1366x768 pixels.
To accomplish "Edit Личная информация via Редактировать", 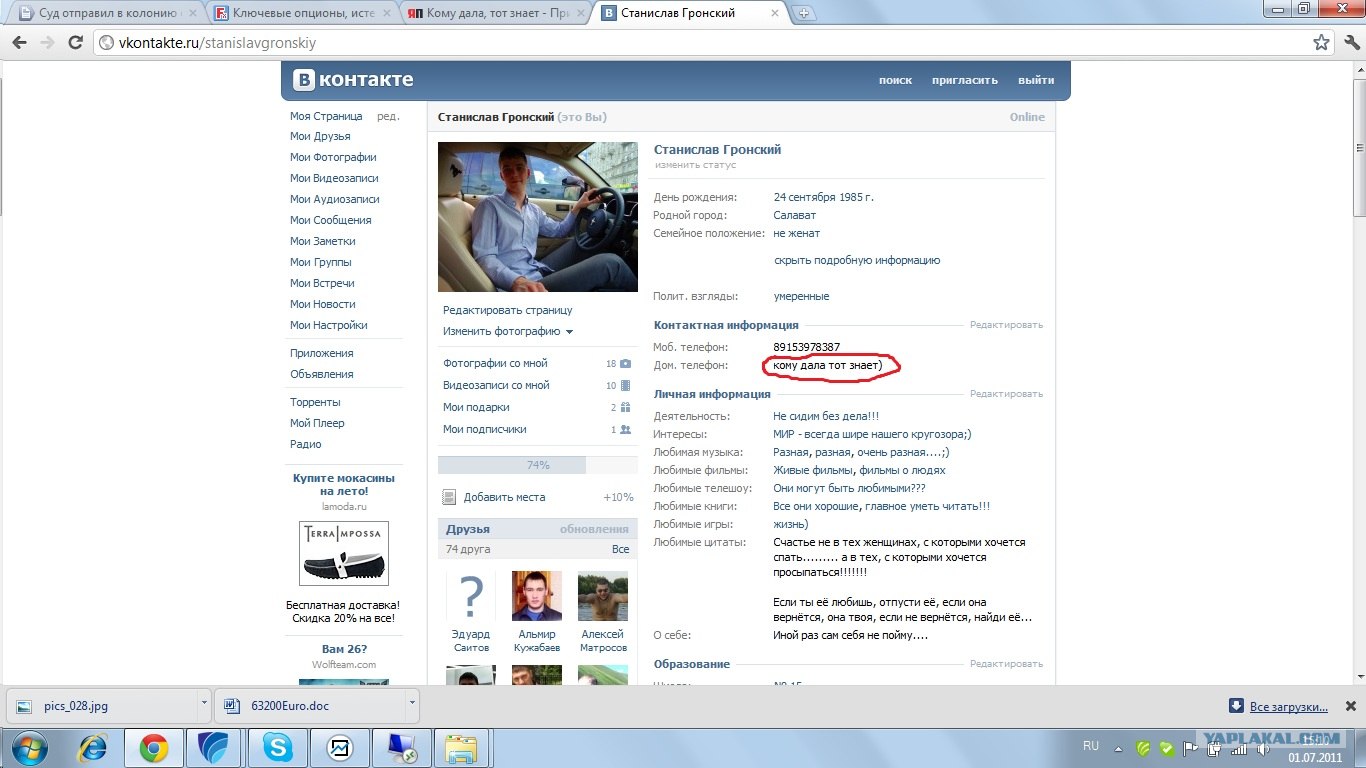I will pos(1006,394).
